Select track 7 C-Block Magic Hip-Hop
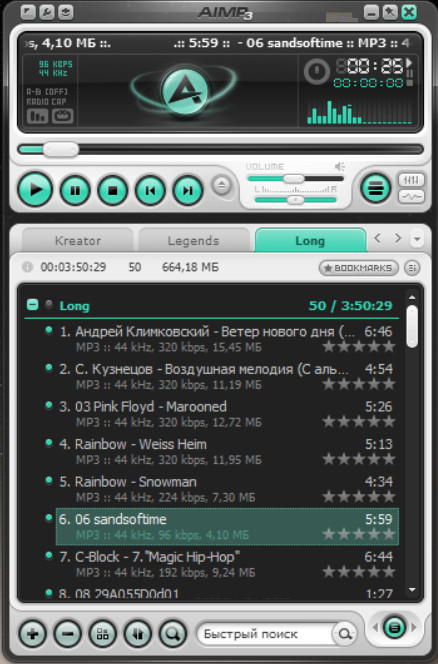The image size is (438, 664). click(227, 564)
